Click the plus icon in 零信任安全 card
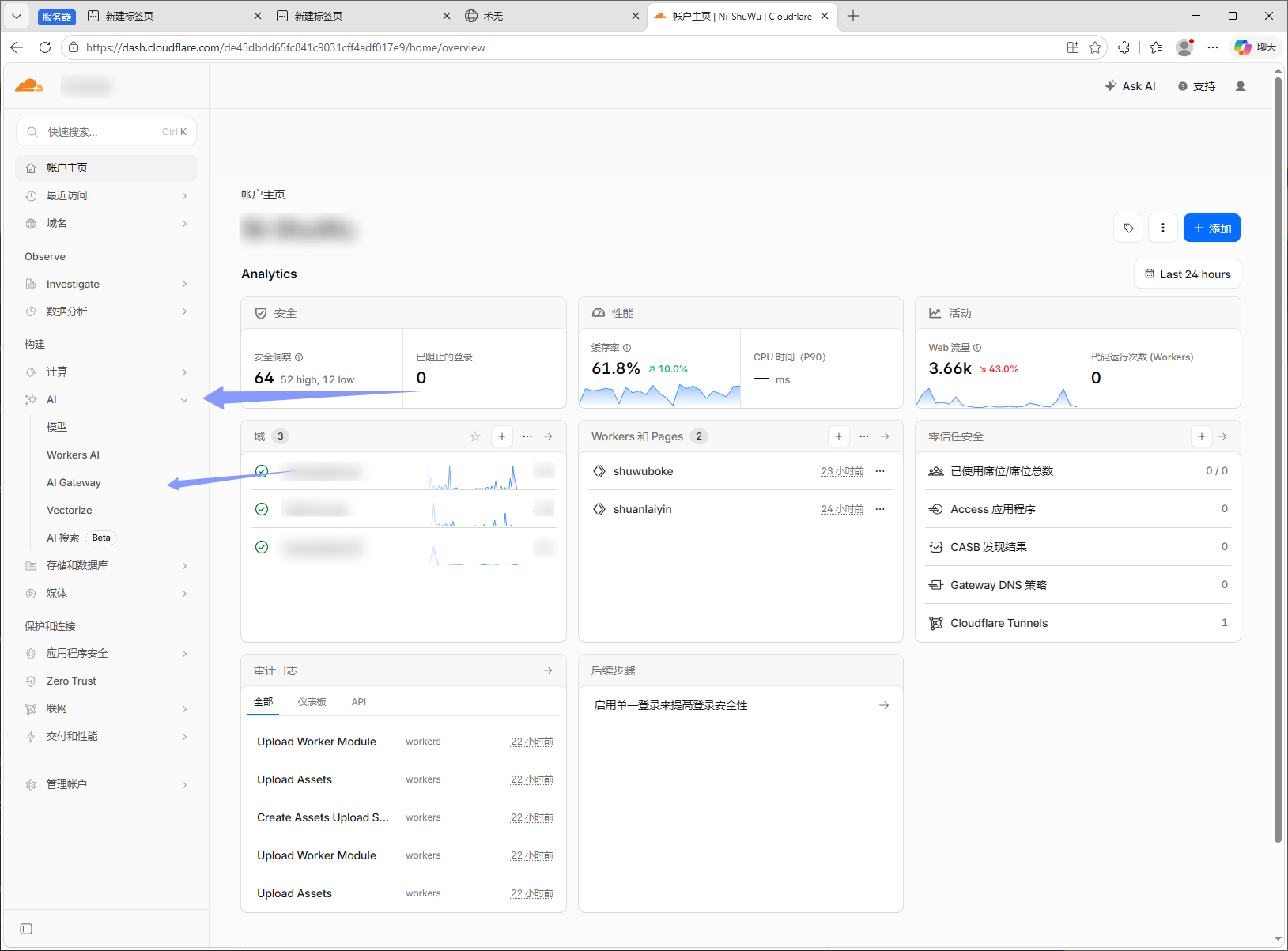This screenshot has width=1288, height=951. (x=1202, y=436)
